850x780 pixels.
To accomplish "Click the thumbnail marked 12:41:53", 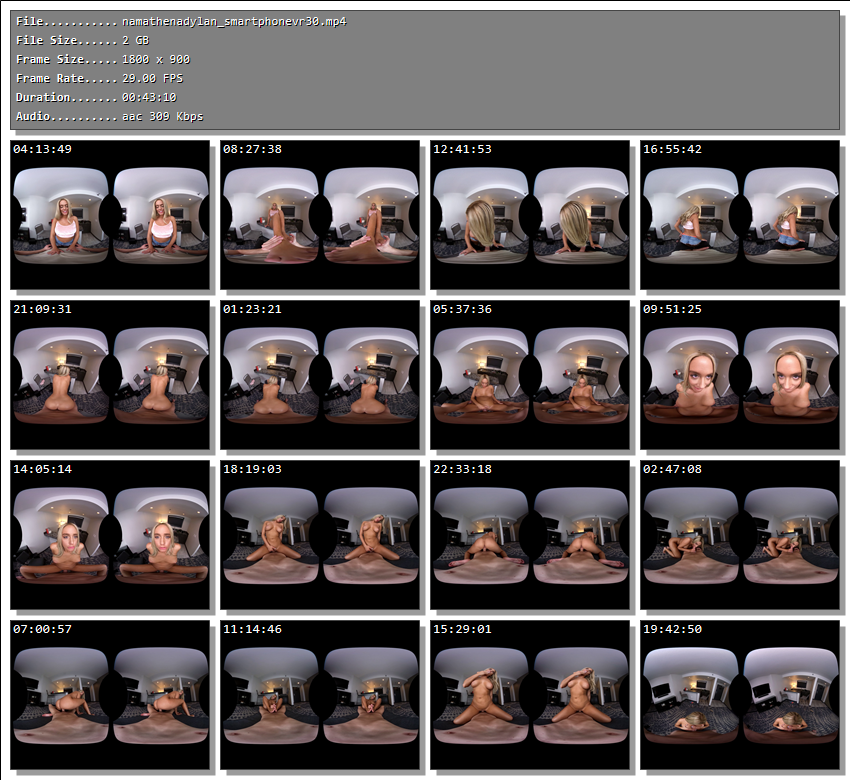I will [x=530, y=215].
